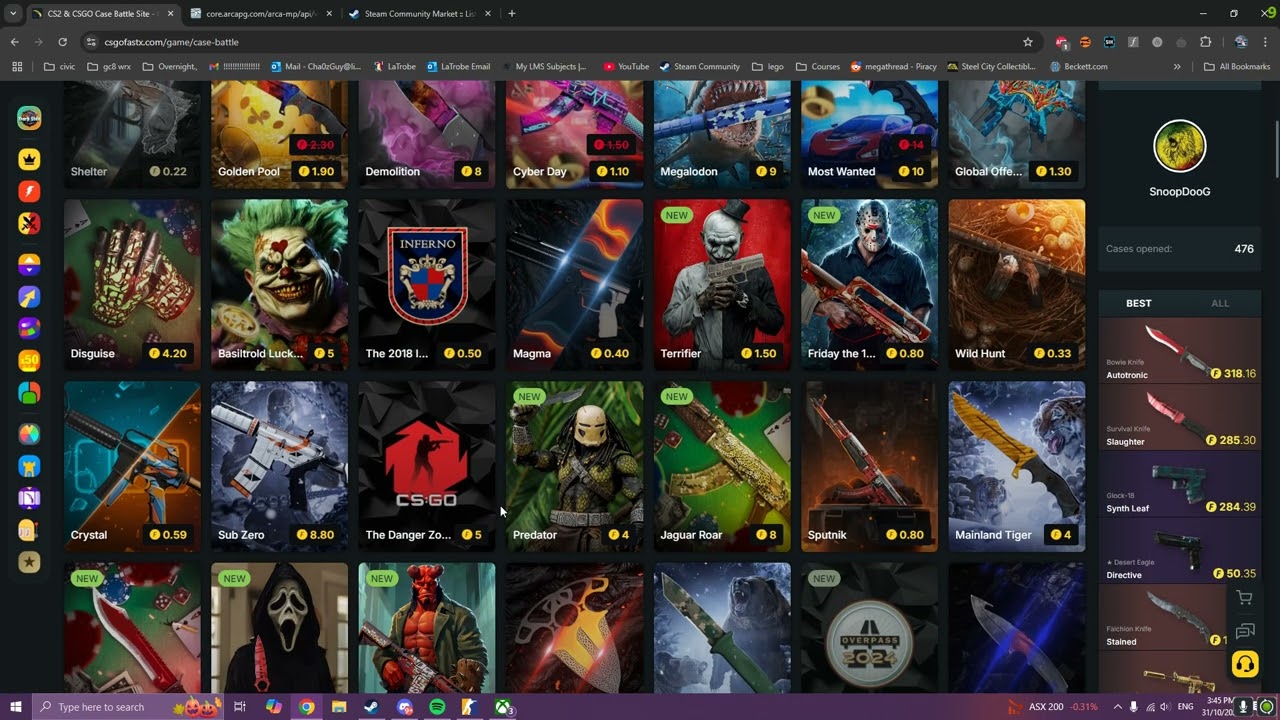This screenshot has height=720, width=1280.
Task: Show hidden system tray icons
Action: (x=1118, y=707)
